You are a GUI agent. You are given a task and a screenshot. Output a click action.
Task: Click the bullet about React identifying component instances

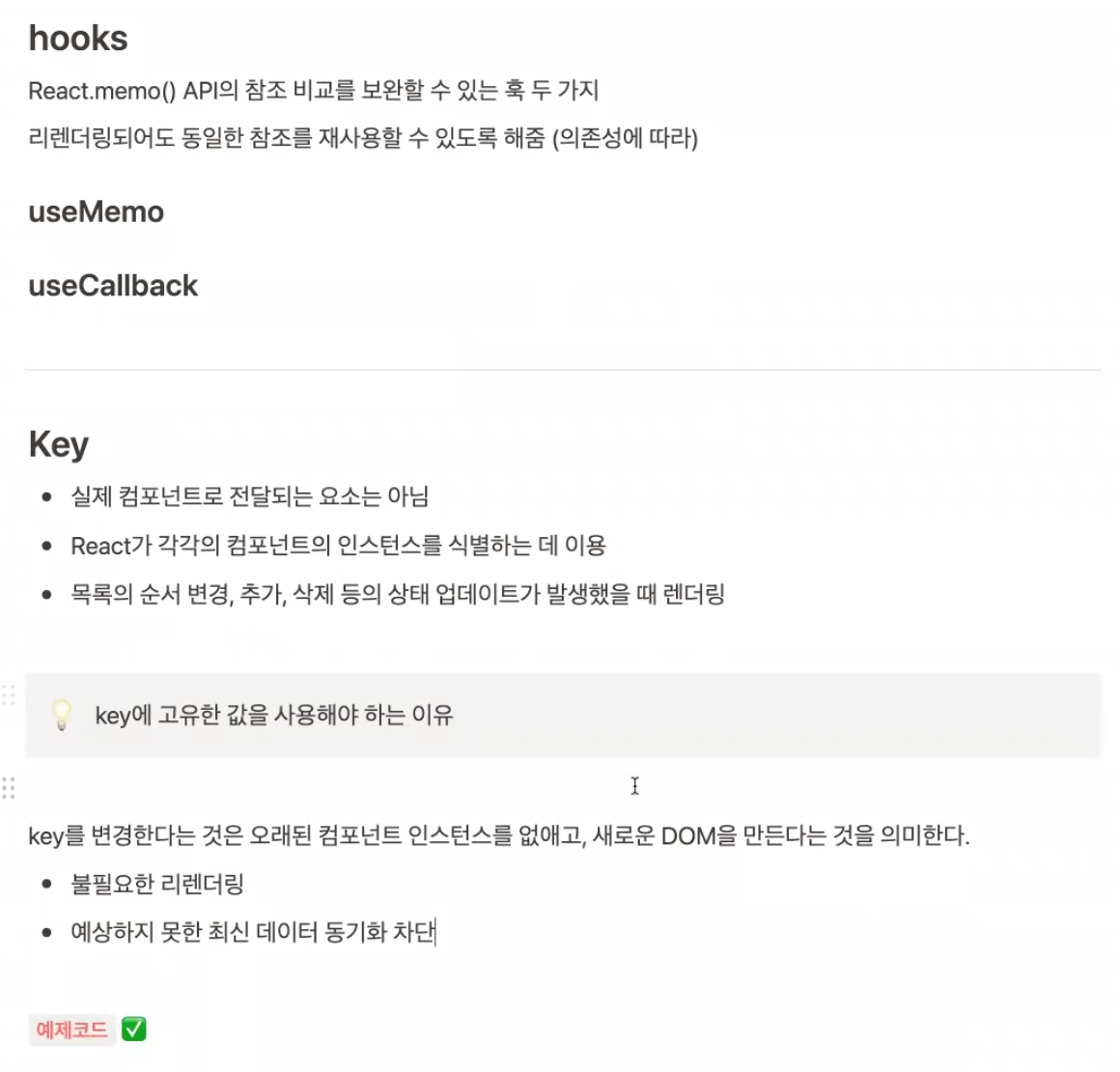click(338, 546)
